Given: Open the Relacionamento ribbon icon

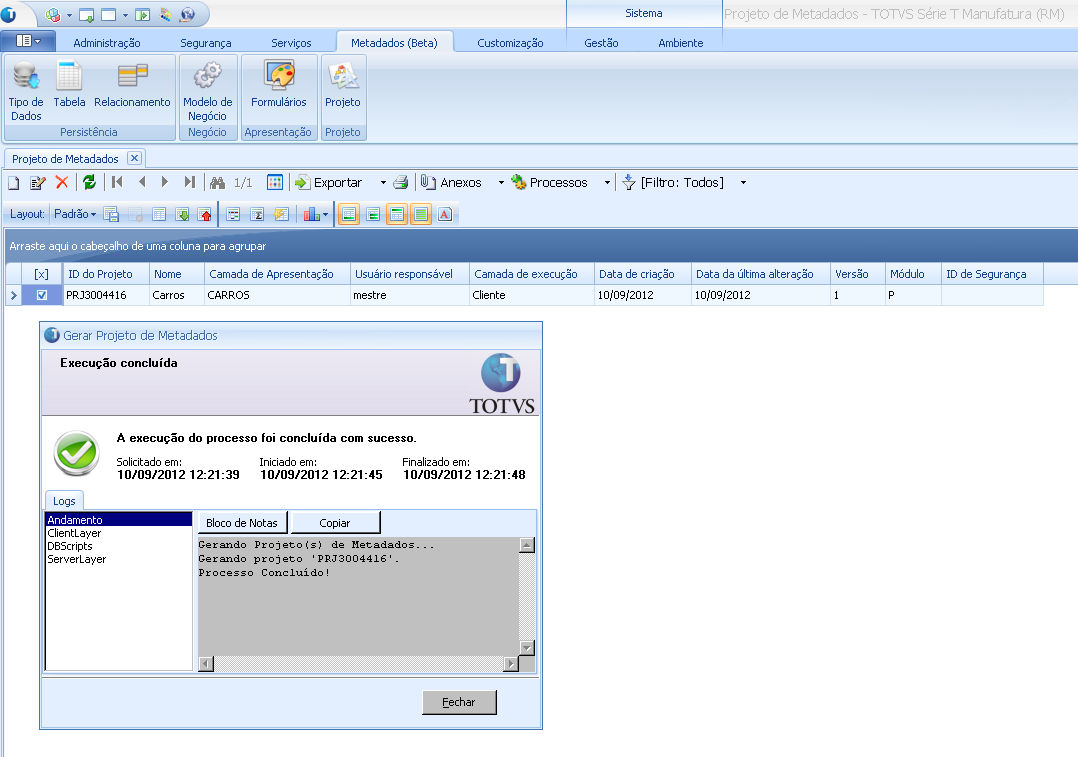Looking at the screenshot, I should click(132, 85).
